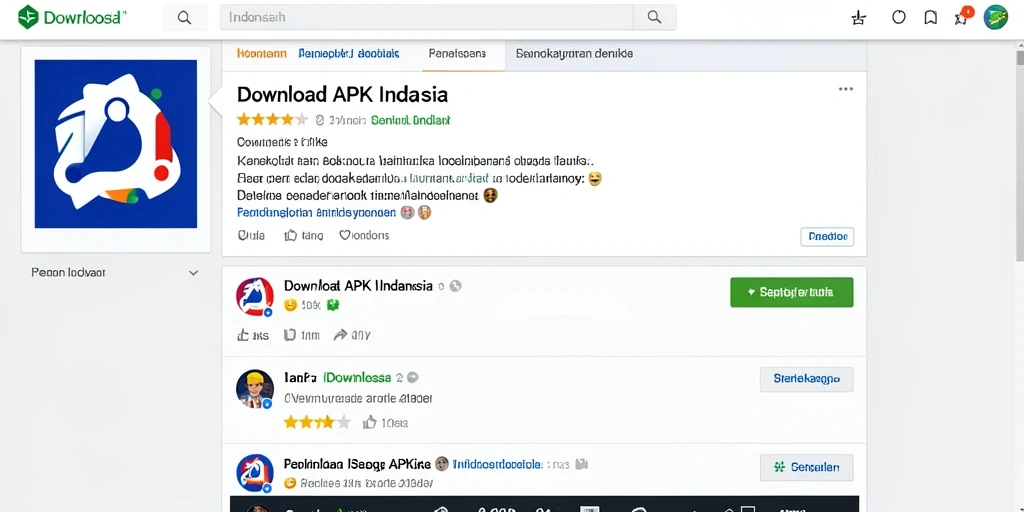1024x512 pixels.
Task: Expand the Peoon lodvaat dropdown chevron
Action: 193,273
